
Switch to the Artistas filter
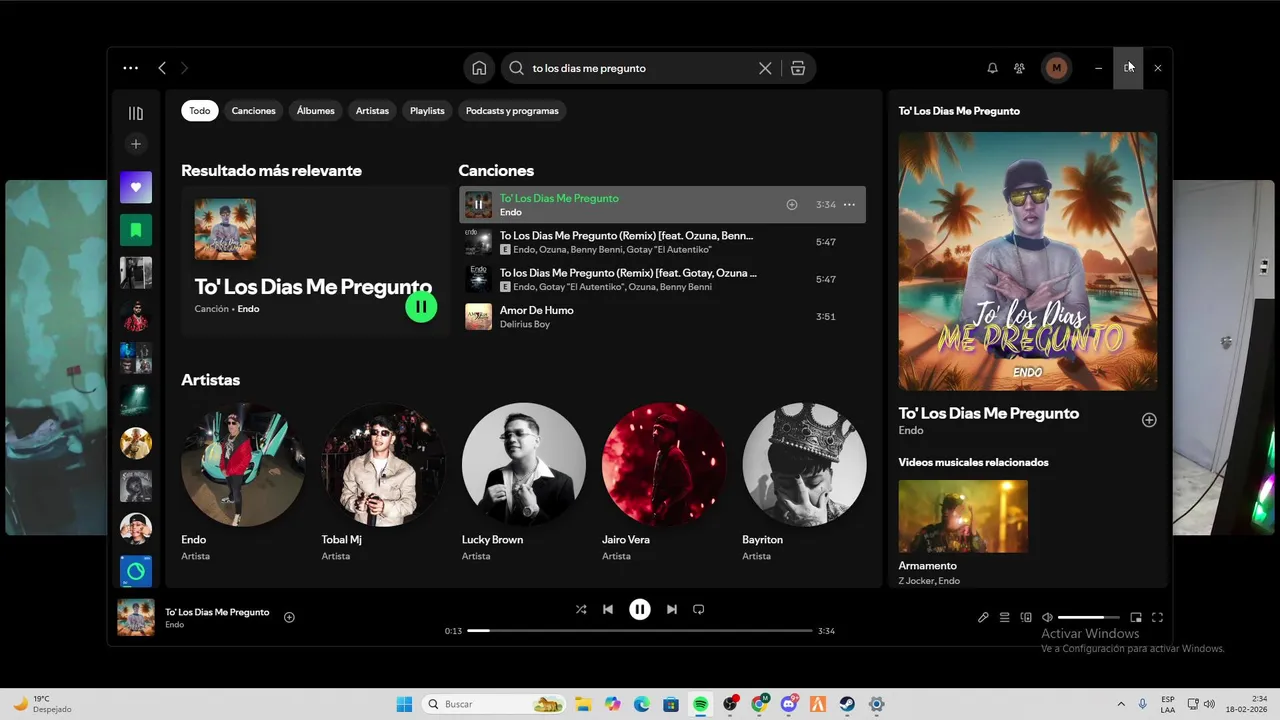[x=372, y=111]
